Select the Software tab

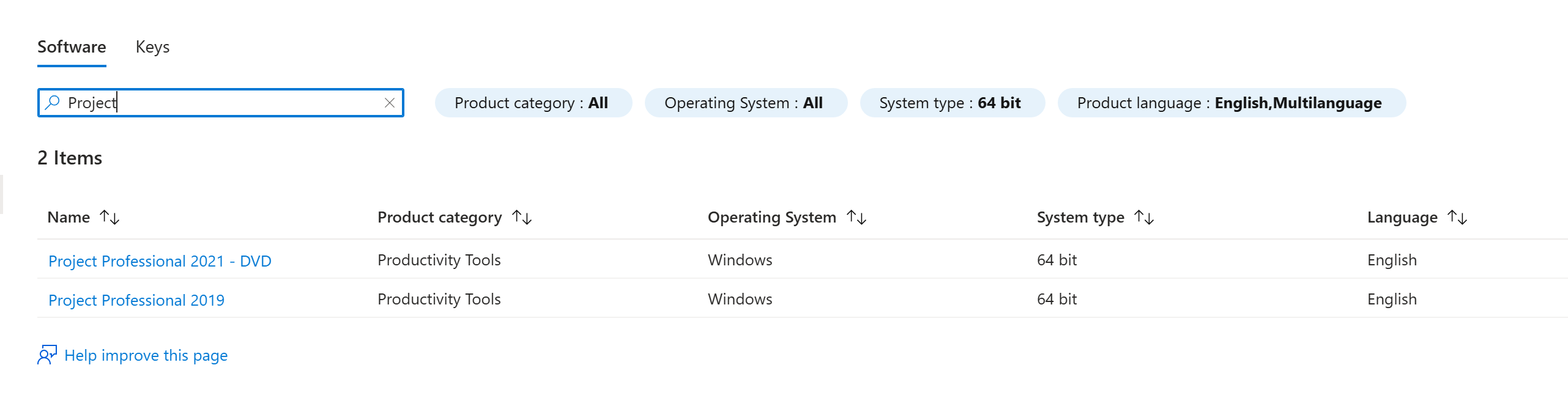click(72, 47)
